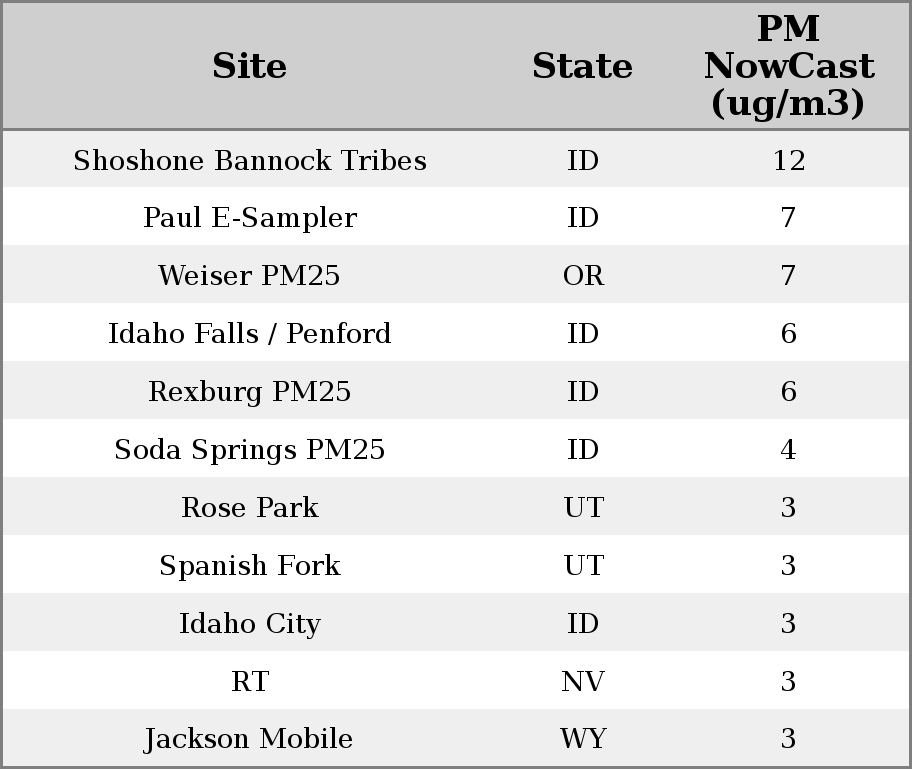Select the NV state cell in RT row
The image size is (912, 769).
(583, 682)
